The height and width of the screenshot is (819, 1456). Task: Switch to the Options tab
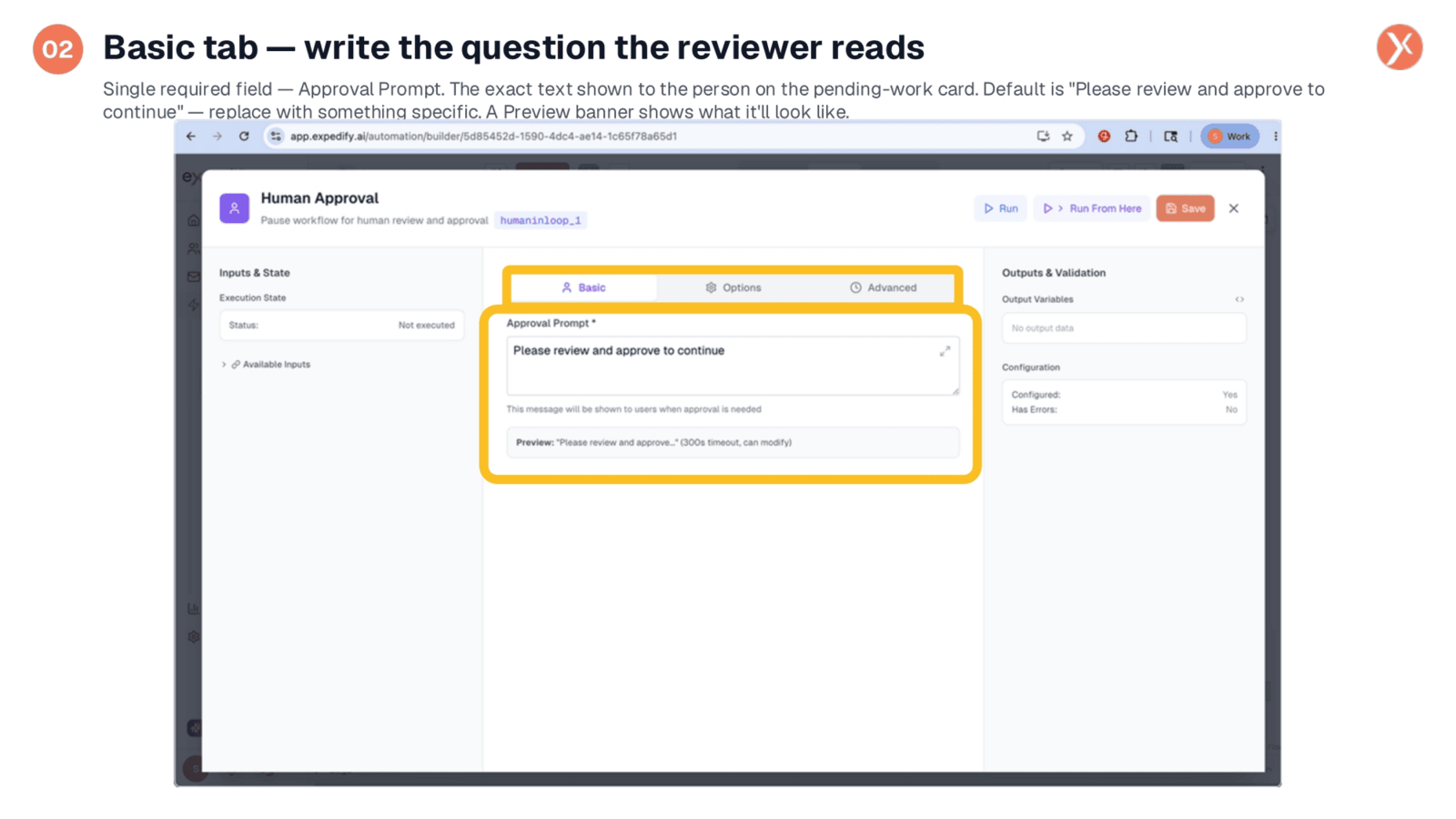tap(733, 288)
